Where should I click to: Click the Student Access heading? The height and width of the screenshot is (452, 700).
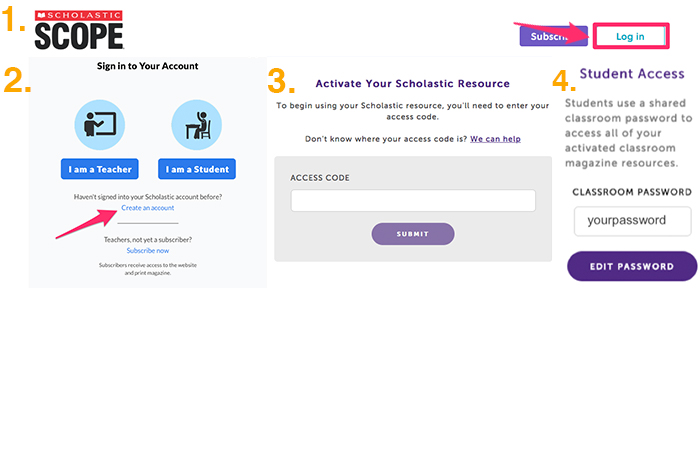pos(632,74)
